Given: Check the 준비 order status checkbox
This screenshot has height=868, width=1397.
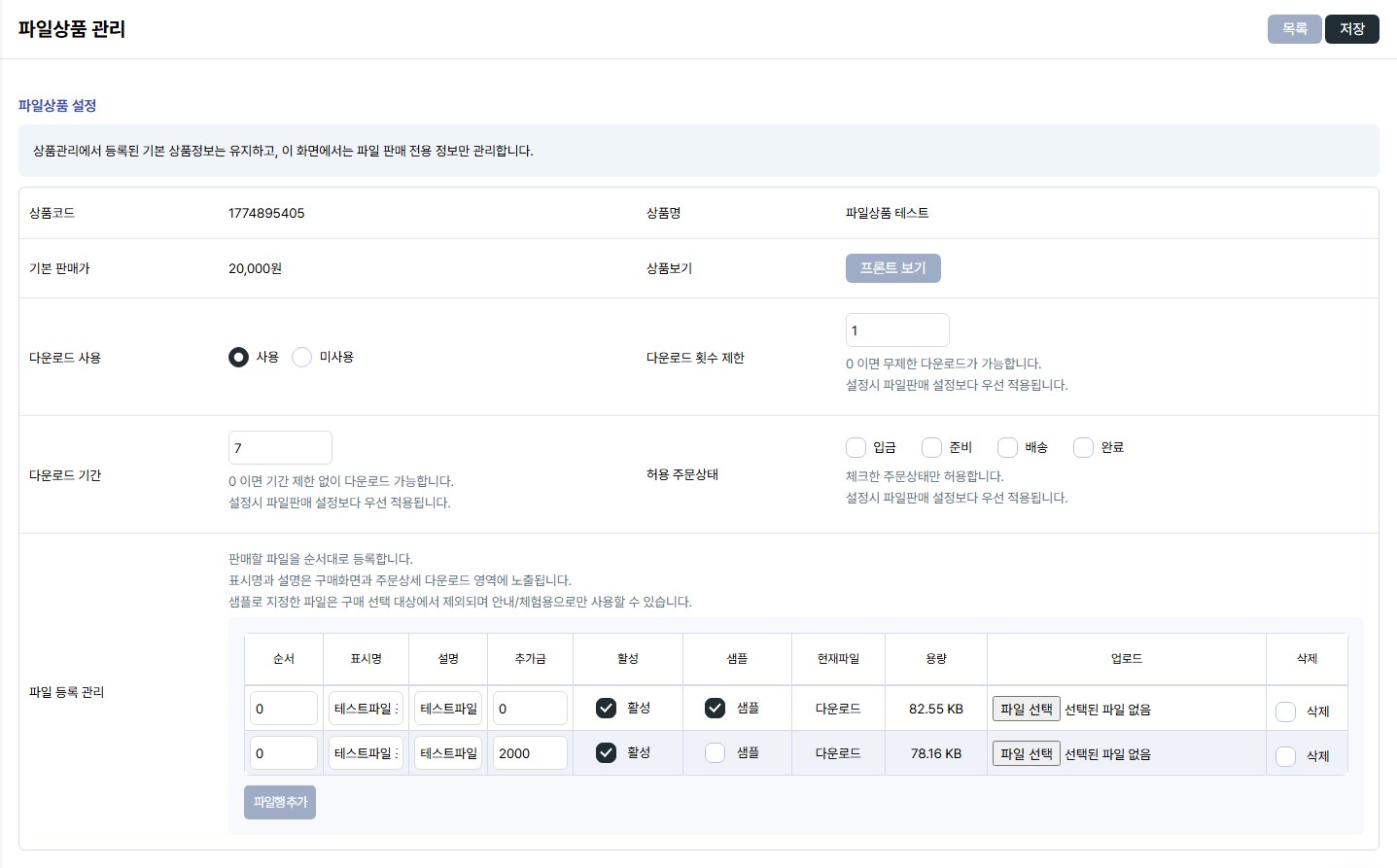Looking at the screenshot, I should click(931, 447).
